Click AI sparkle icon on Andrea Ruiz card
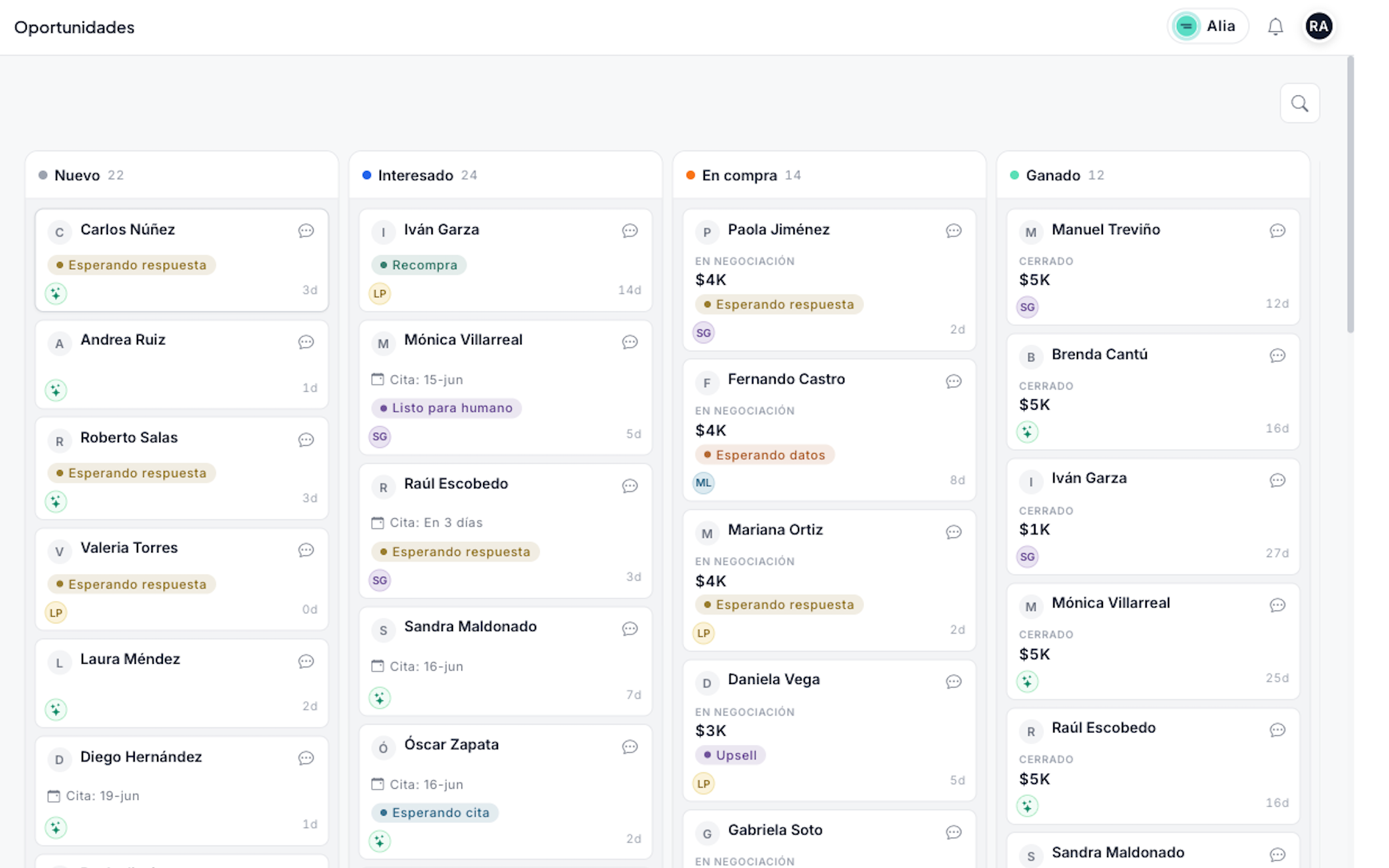1389x868 pixels. (x=56, y=390)
